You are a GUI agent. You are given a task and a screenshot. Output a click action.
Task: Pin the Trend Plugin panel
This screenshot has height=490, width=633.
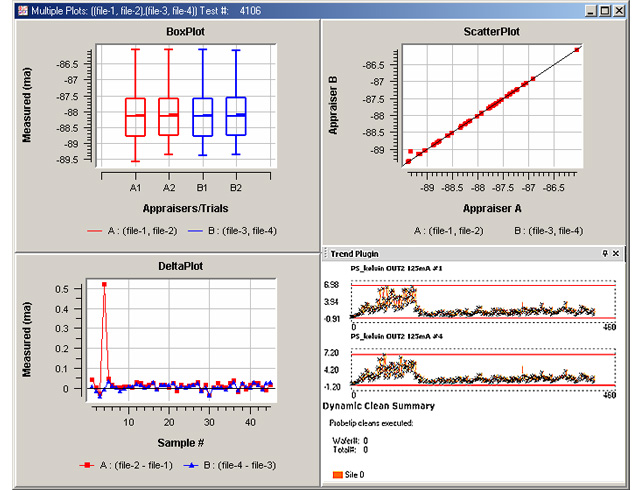pyautogui.click(x=605, y=253)
